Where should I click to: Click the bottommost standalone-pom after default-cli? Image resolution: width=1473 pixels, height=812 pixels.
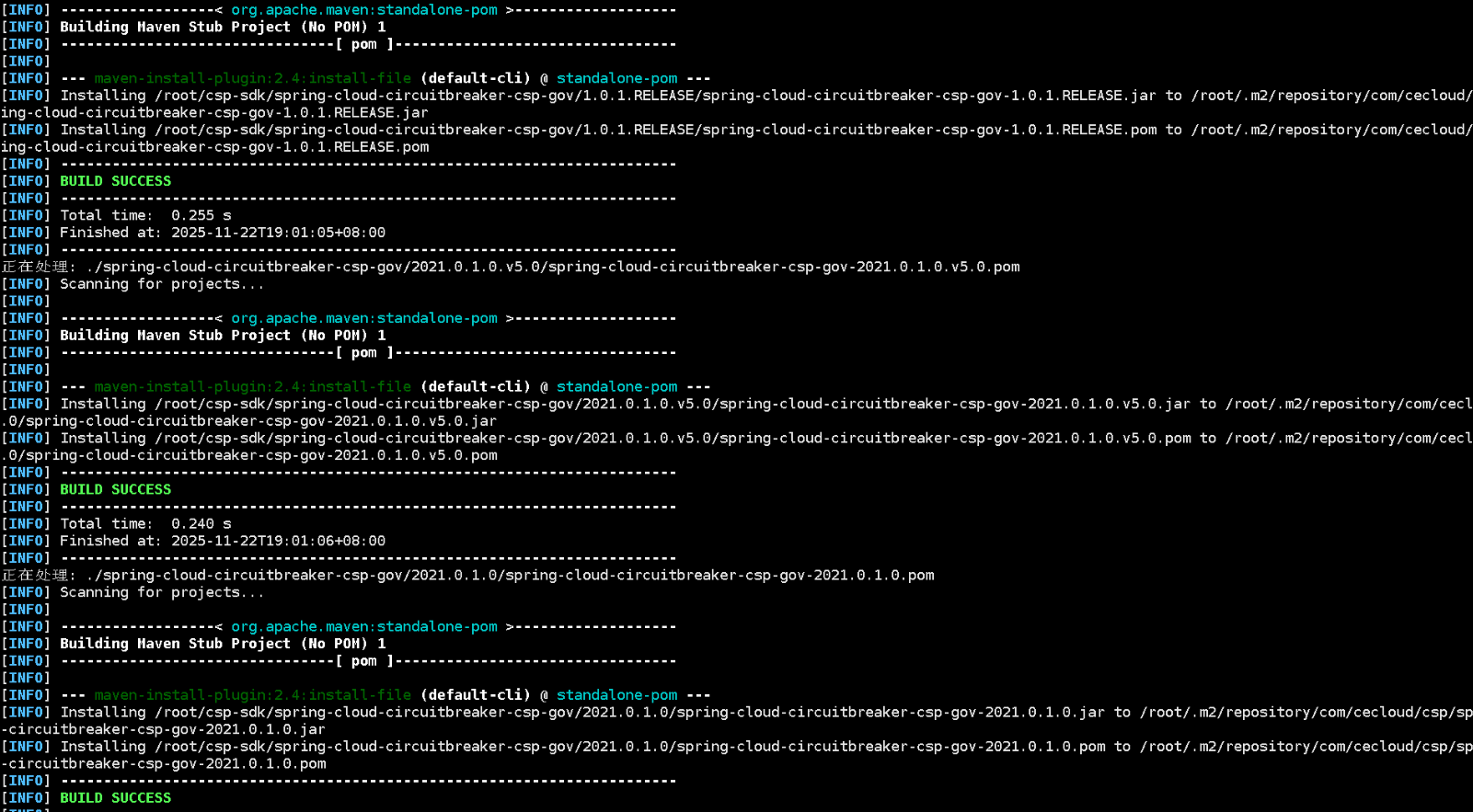pyautogui.click(x=616, y=695)
